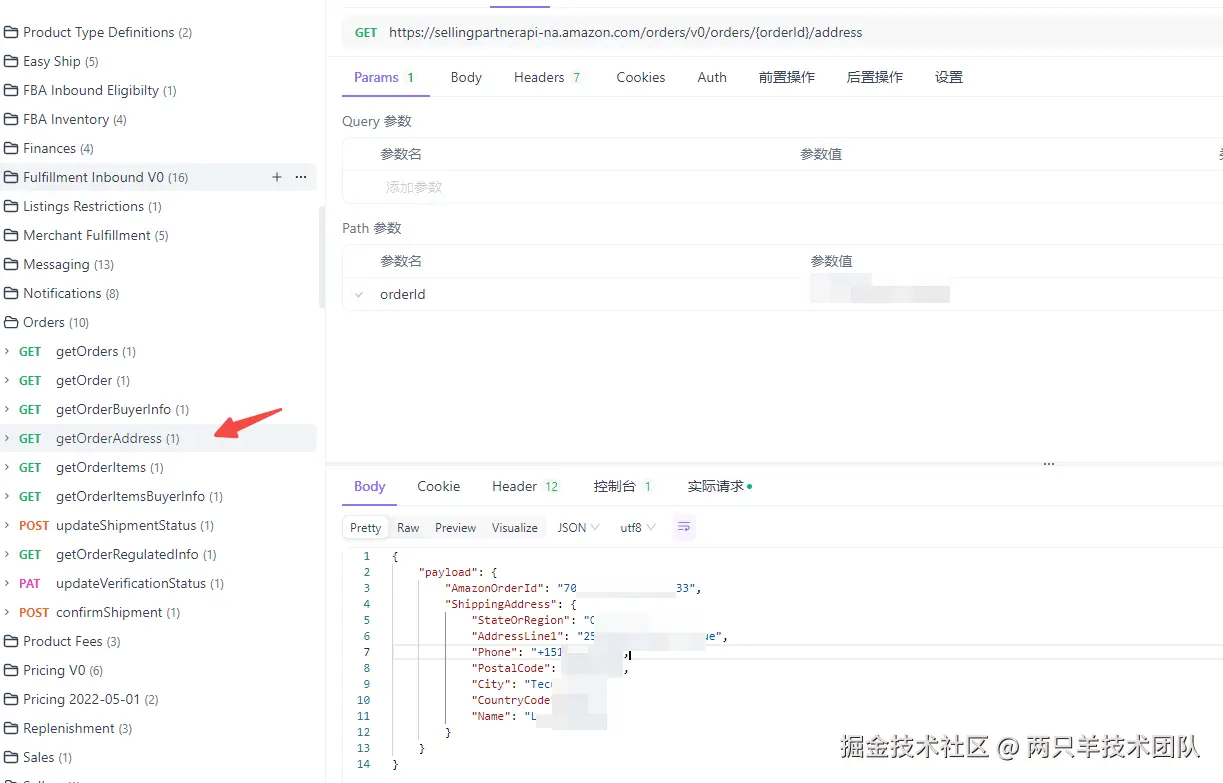Image resolution: width=1223 pixels, height=783 pixels.
Task: Click the Messaging folder icon
Action: (11, 264)
